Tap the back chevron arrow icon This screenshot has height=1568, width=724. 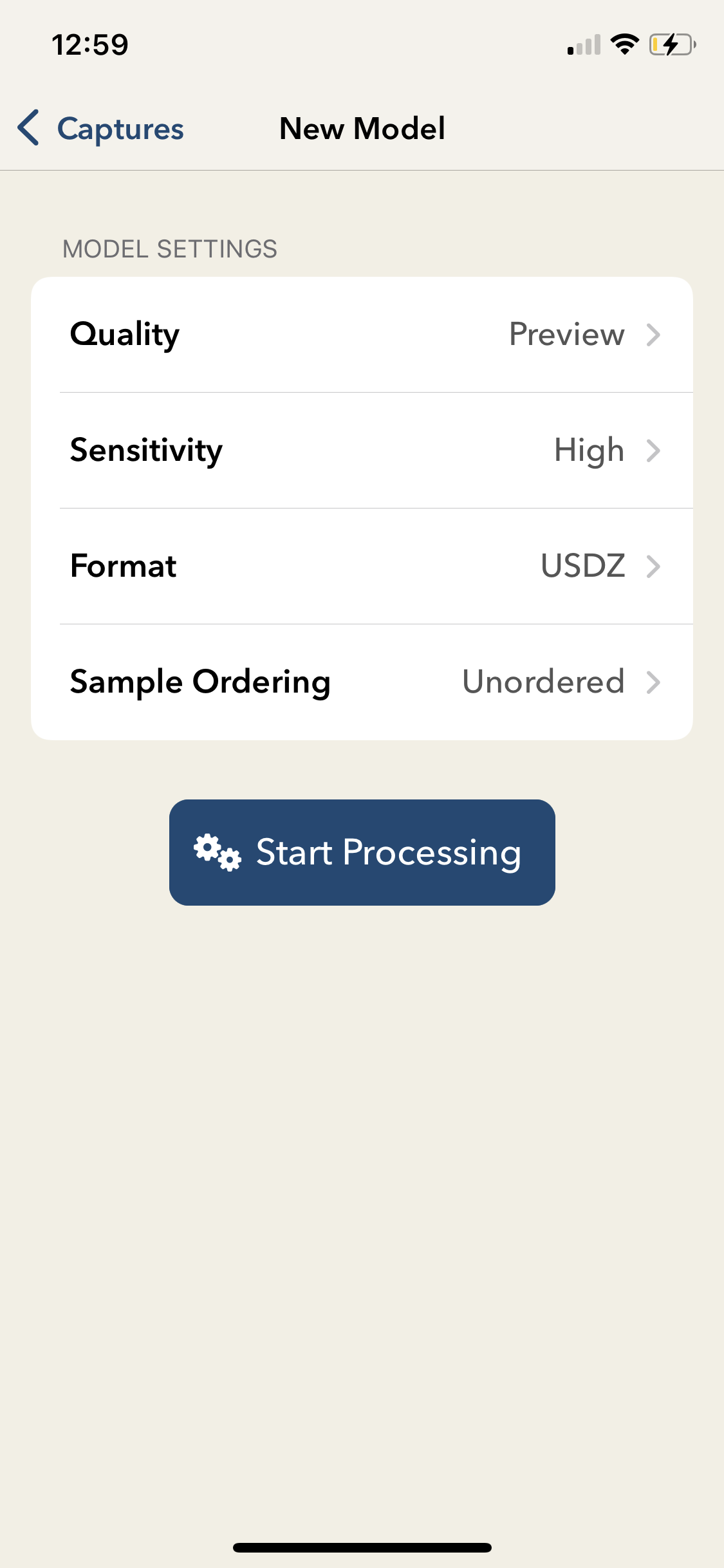29,128
